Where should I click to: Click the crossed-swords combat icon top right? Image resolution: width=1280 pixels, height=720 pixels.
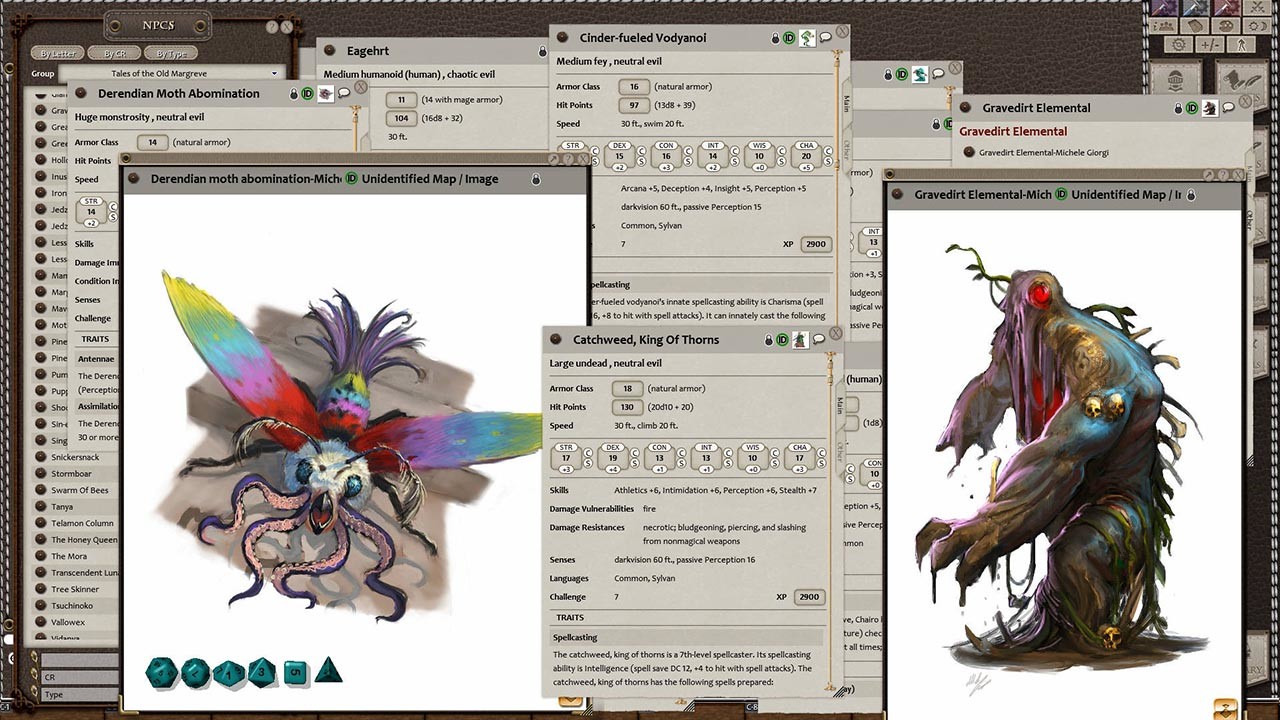click(1255, 9)
